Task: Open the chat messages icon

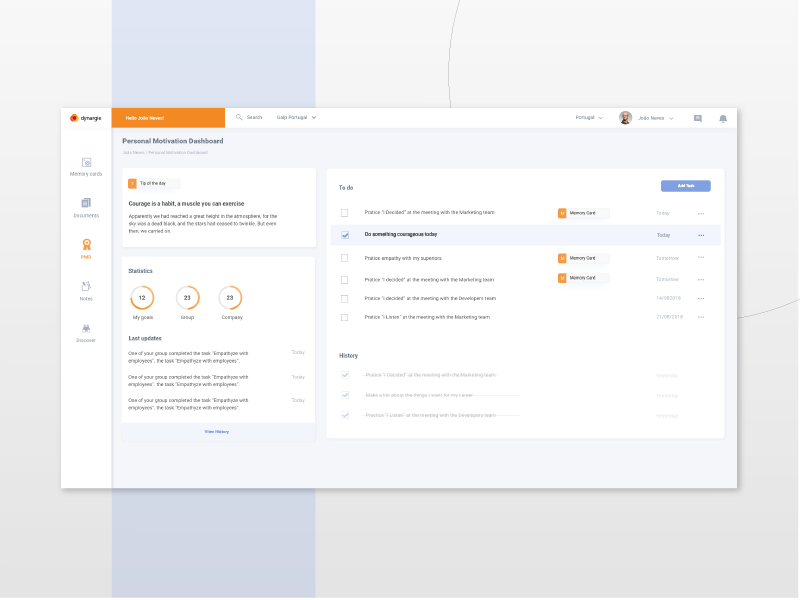Action: coord(697,118)
